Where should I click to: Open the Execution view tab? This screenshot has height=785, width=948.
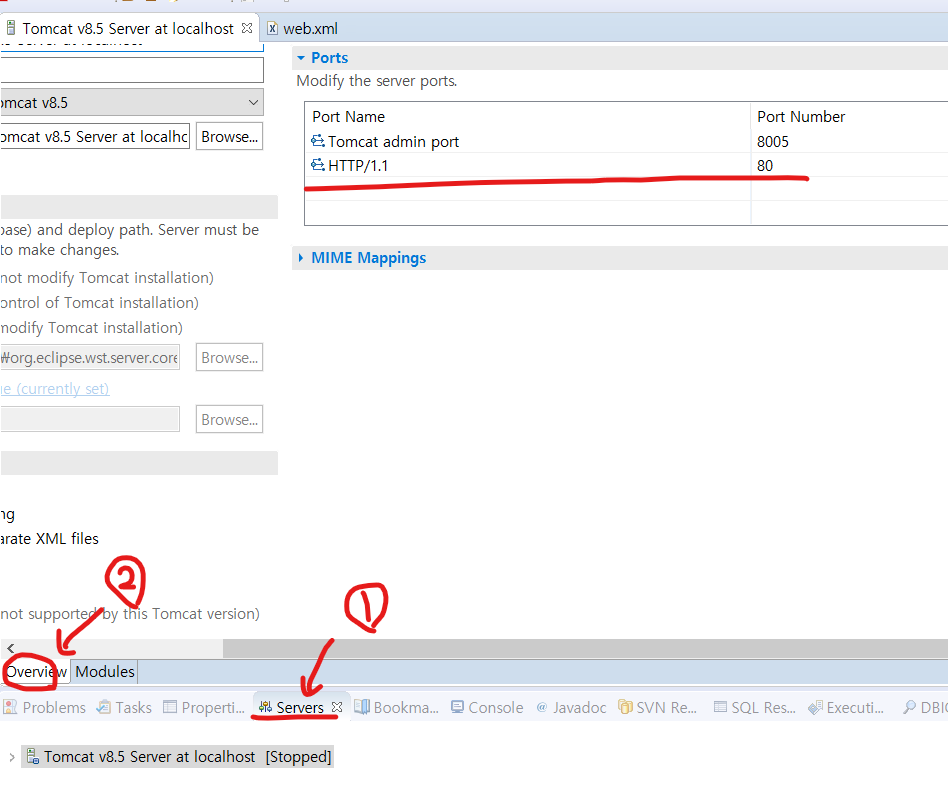point(846,708)
